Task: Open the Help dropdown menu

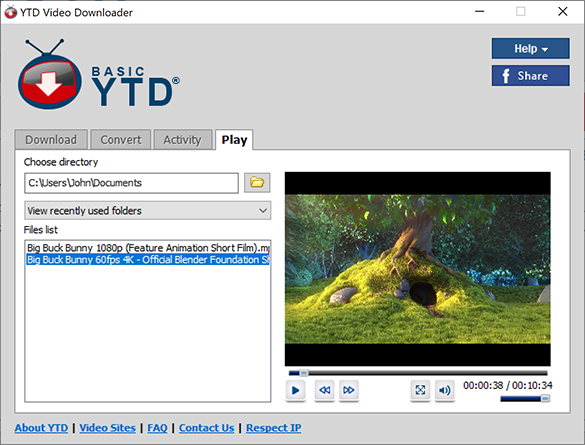Action: (531, 48)
